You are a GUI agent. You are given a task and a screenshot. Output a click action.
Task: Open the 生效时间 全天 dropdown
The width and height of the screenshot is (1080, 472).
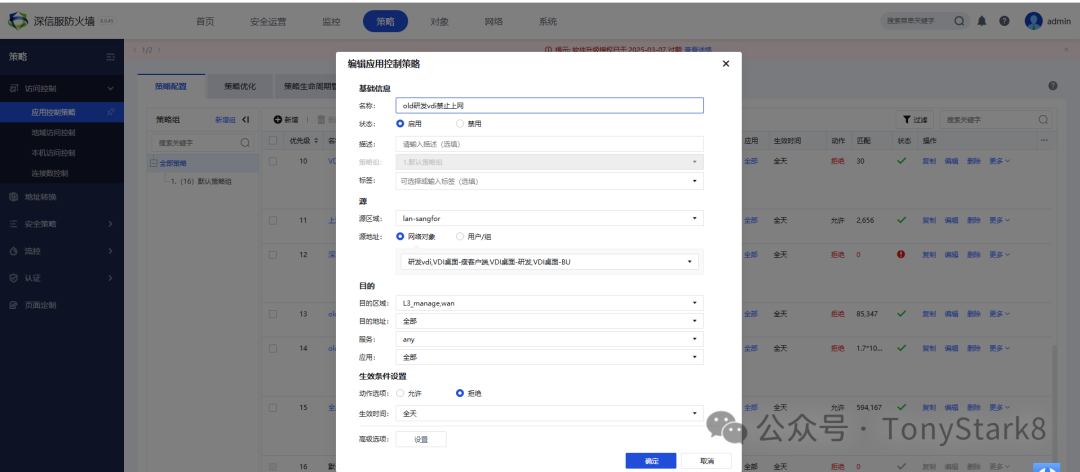(x=550, y=413)
